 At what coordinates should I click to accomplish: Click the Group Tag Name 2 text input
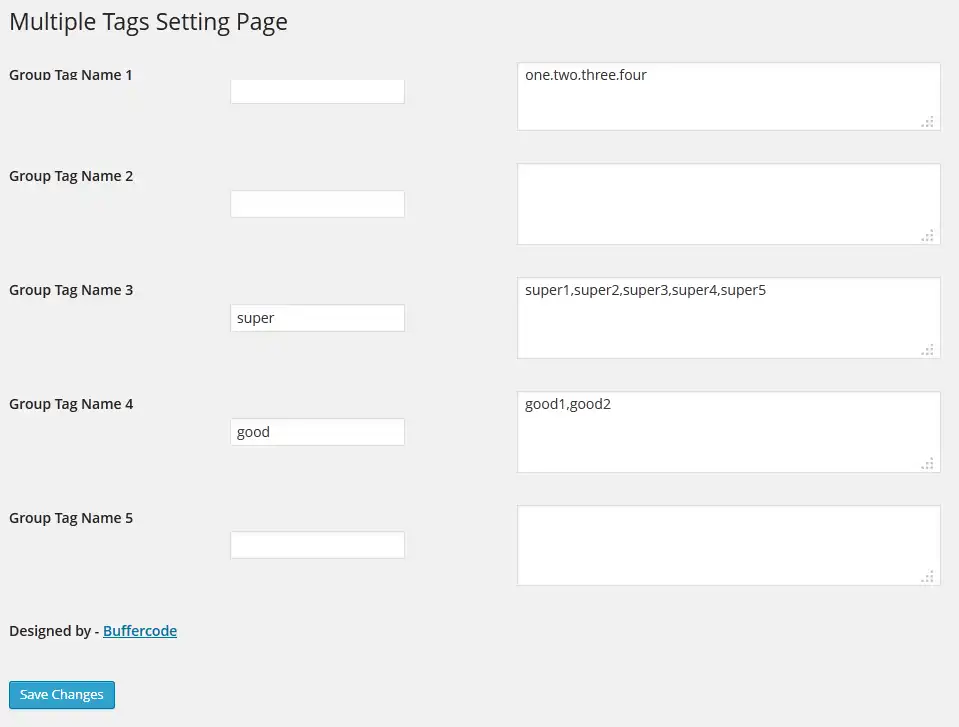point(317,204)
